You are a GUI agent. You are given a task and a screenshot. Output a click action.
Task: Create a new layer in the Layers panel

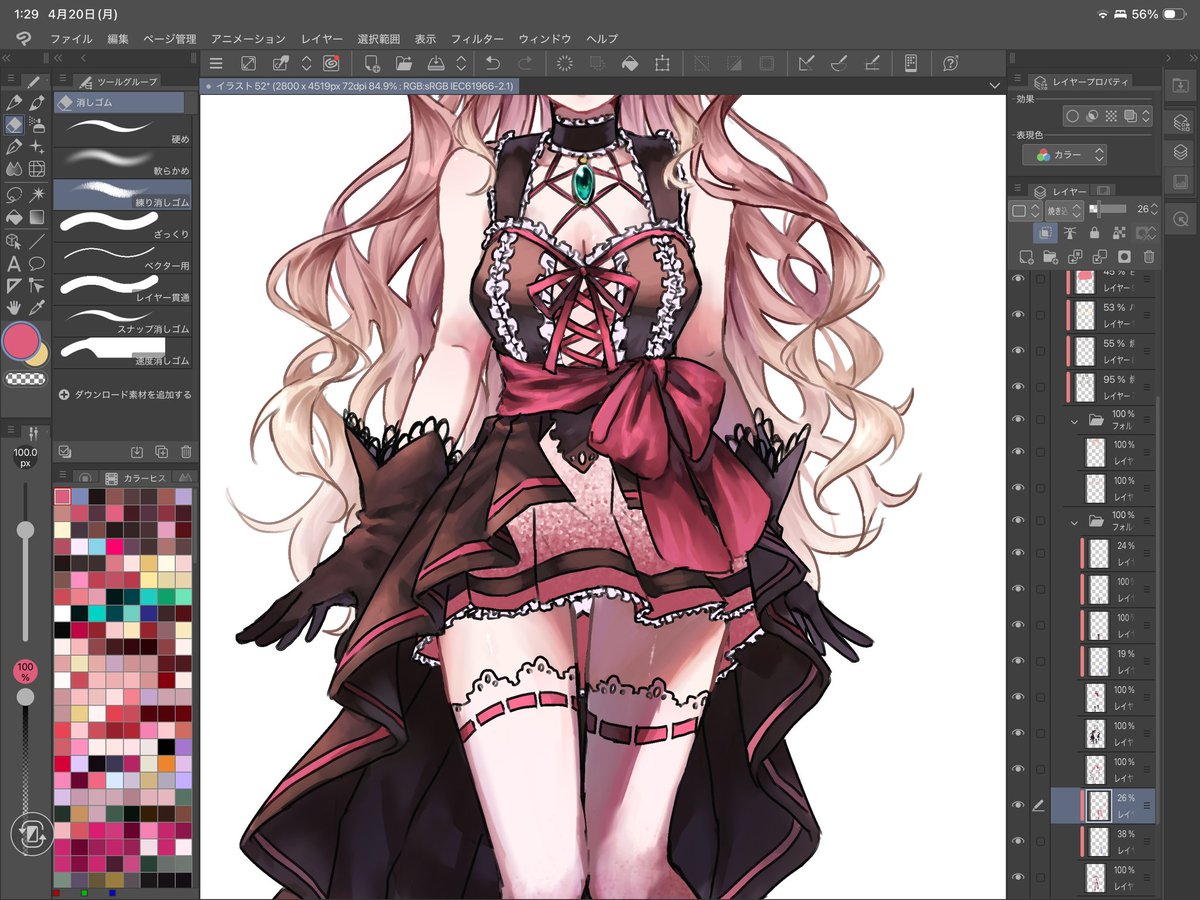pyautogui.click(x=1025, y=257)
